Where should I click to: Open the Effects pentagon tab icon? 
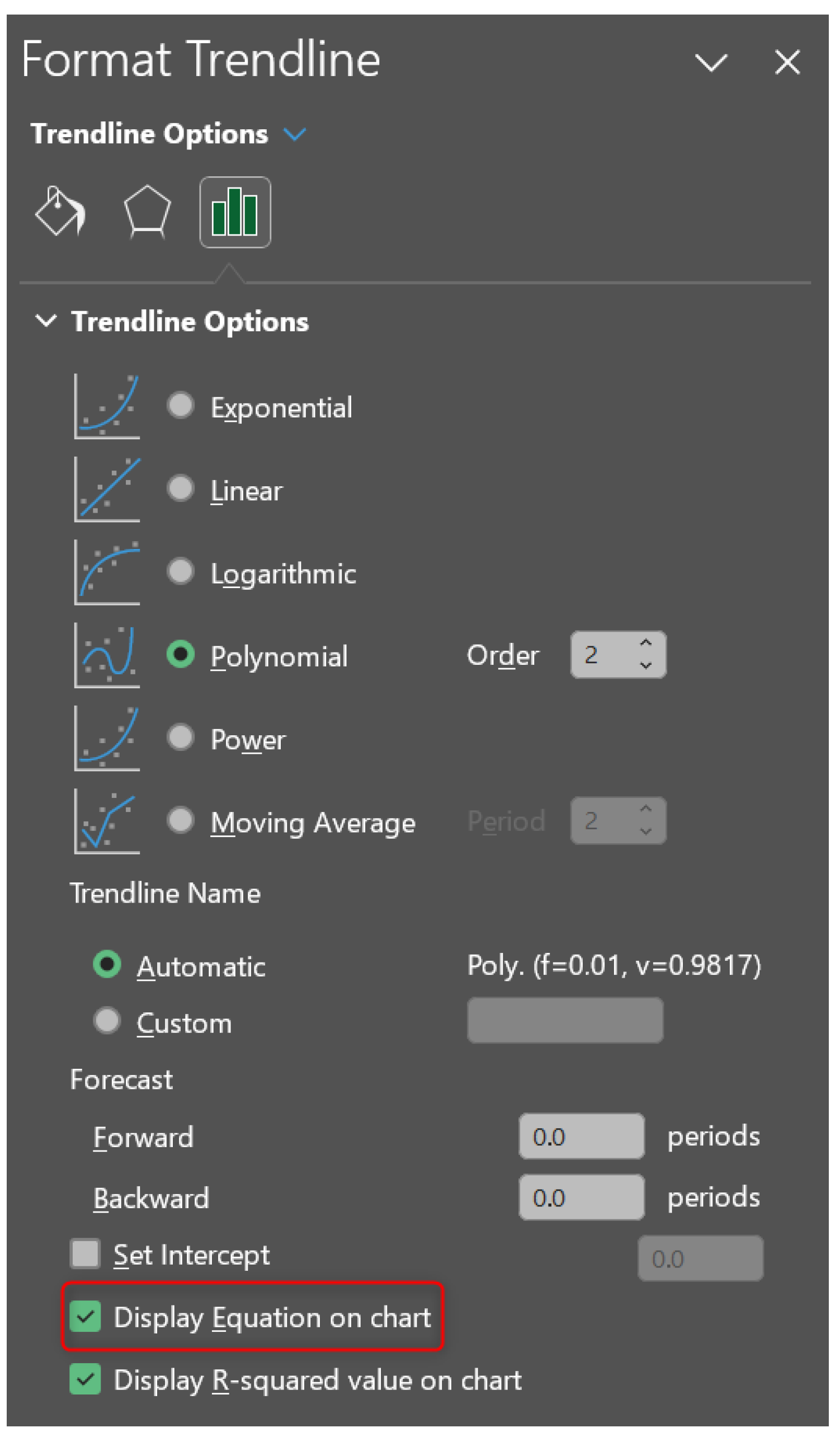click(147, 212)
